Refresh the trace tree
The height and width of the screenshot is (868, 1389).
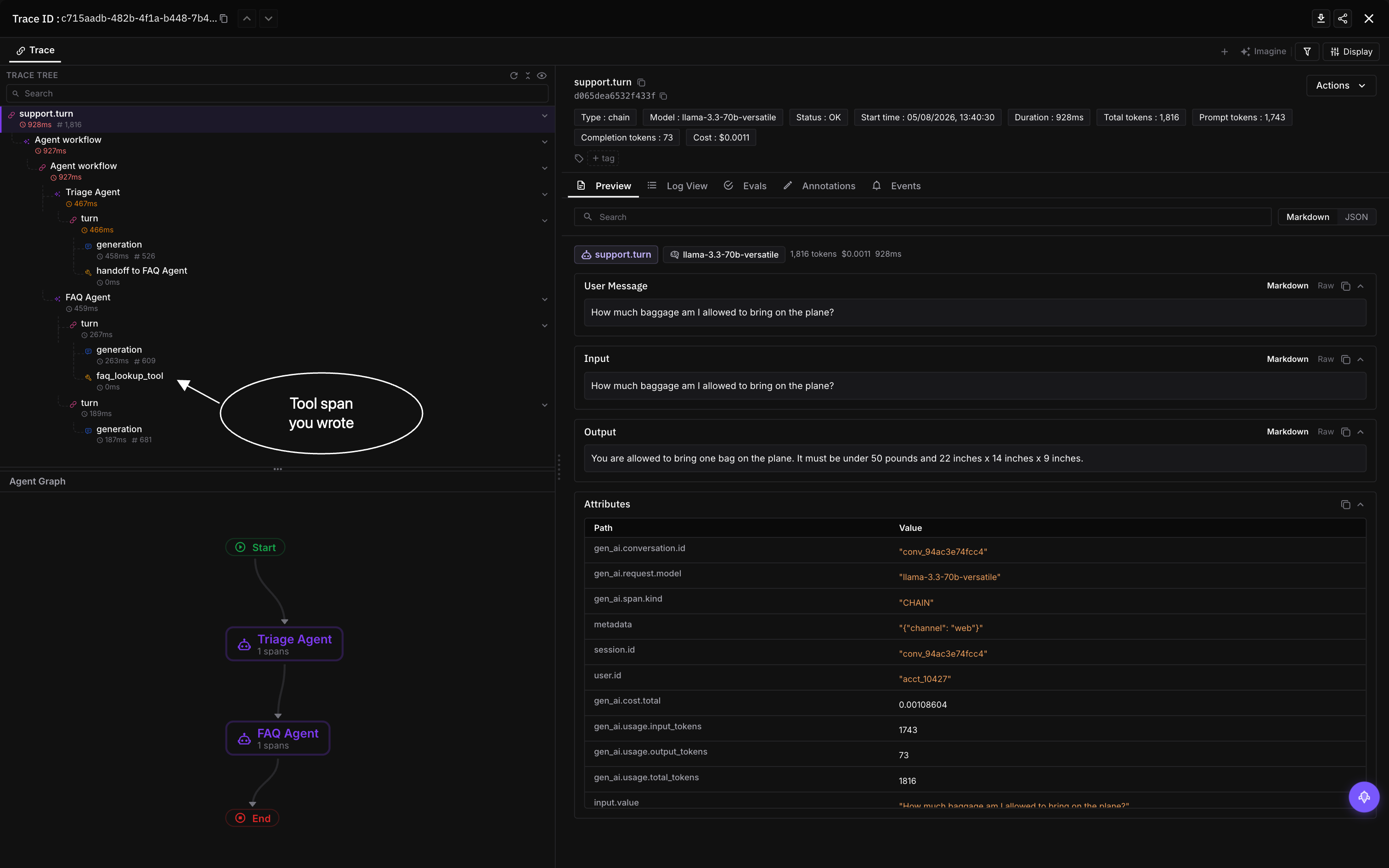coord(514,76)
